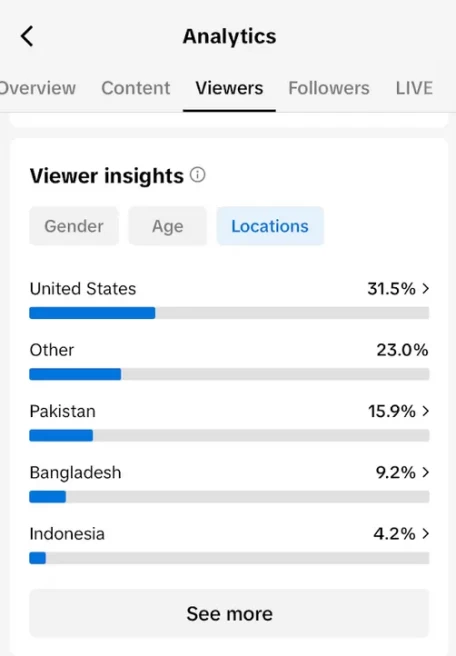Click the Pakistan row label
Image resolution: width=456 pixels, height=656 pixels.
click(x=63, y=411)
